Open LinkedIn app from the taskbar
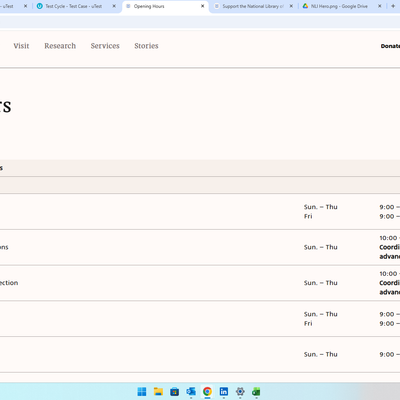The image size is (400, 400). pyautogui.click(x=224, y=392)
